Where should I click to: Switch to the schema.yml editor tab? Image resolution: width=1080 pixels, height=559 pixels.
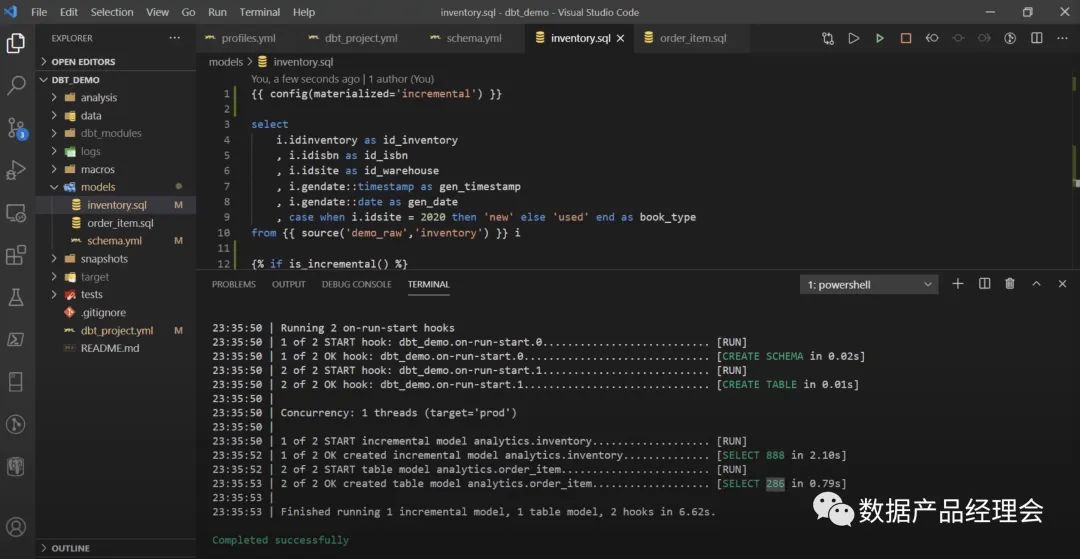pos(473,38)
